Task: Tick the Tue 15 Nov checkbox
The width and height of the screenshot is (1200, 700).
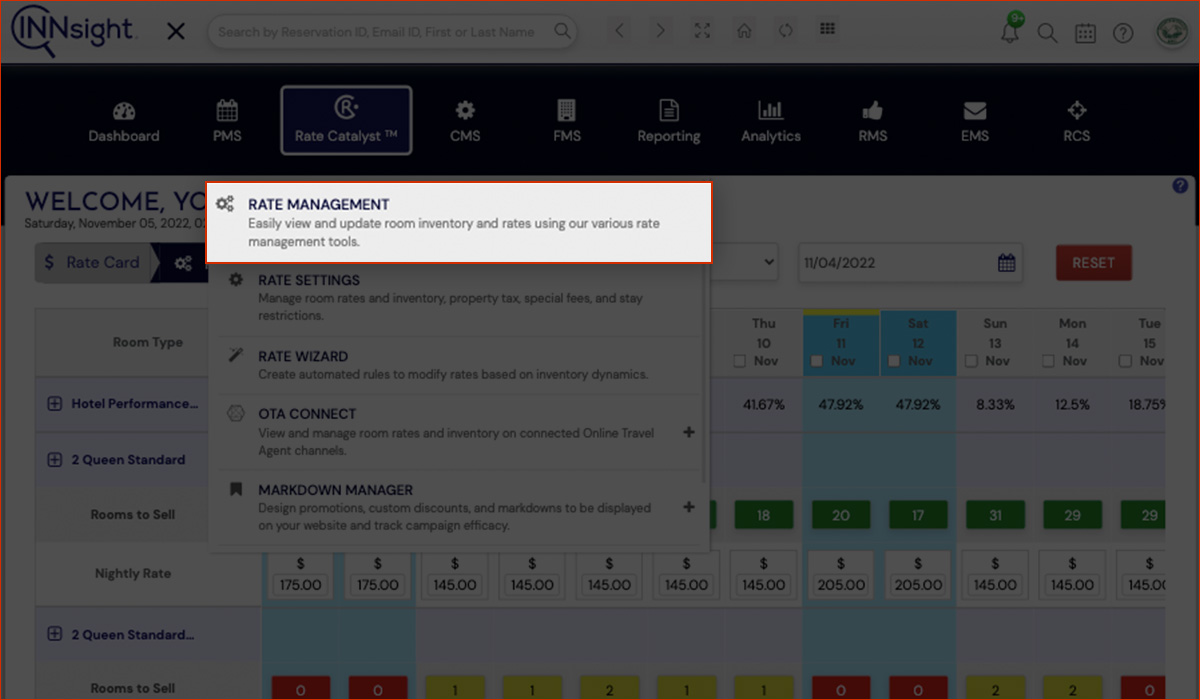Action: tap(1125, 361)
